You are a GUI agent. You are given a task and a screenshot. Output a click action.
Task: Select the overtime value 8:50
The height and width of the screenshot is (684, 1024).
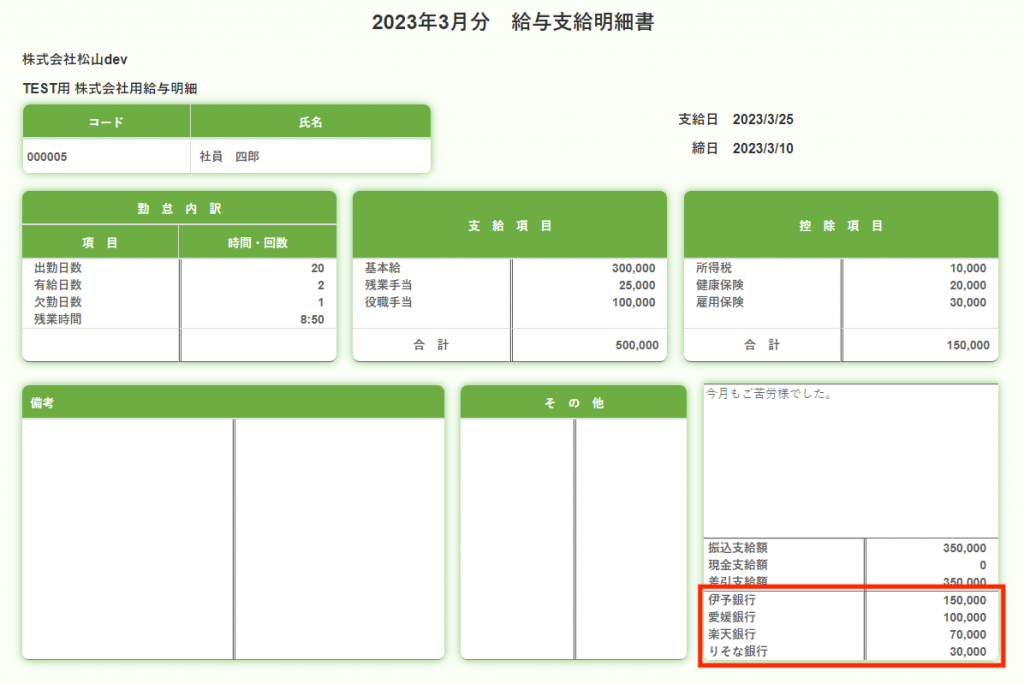click(312, 319)
